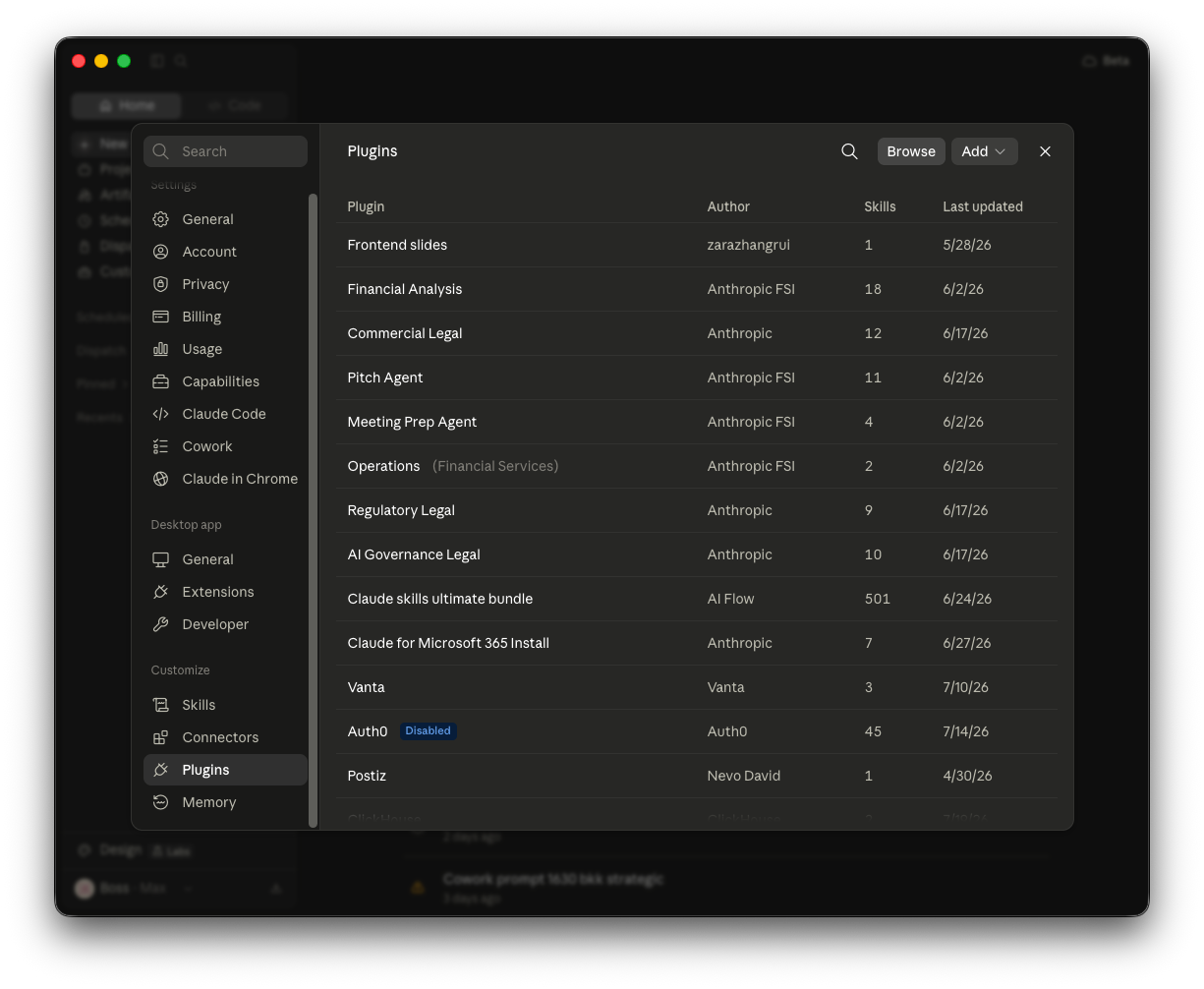Screen dimensions: 1204x989
Task: Click the General gear icon under Settings
Action: pos(161,219)
